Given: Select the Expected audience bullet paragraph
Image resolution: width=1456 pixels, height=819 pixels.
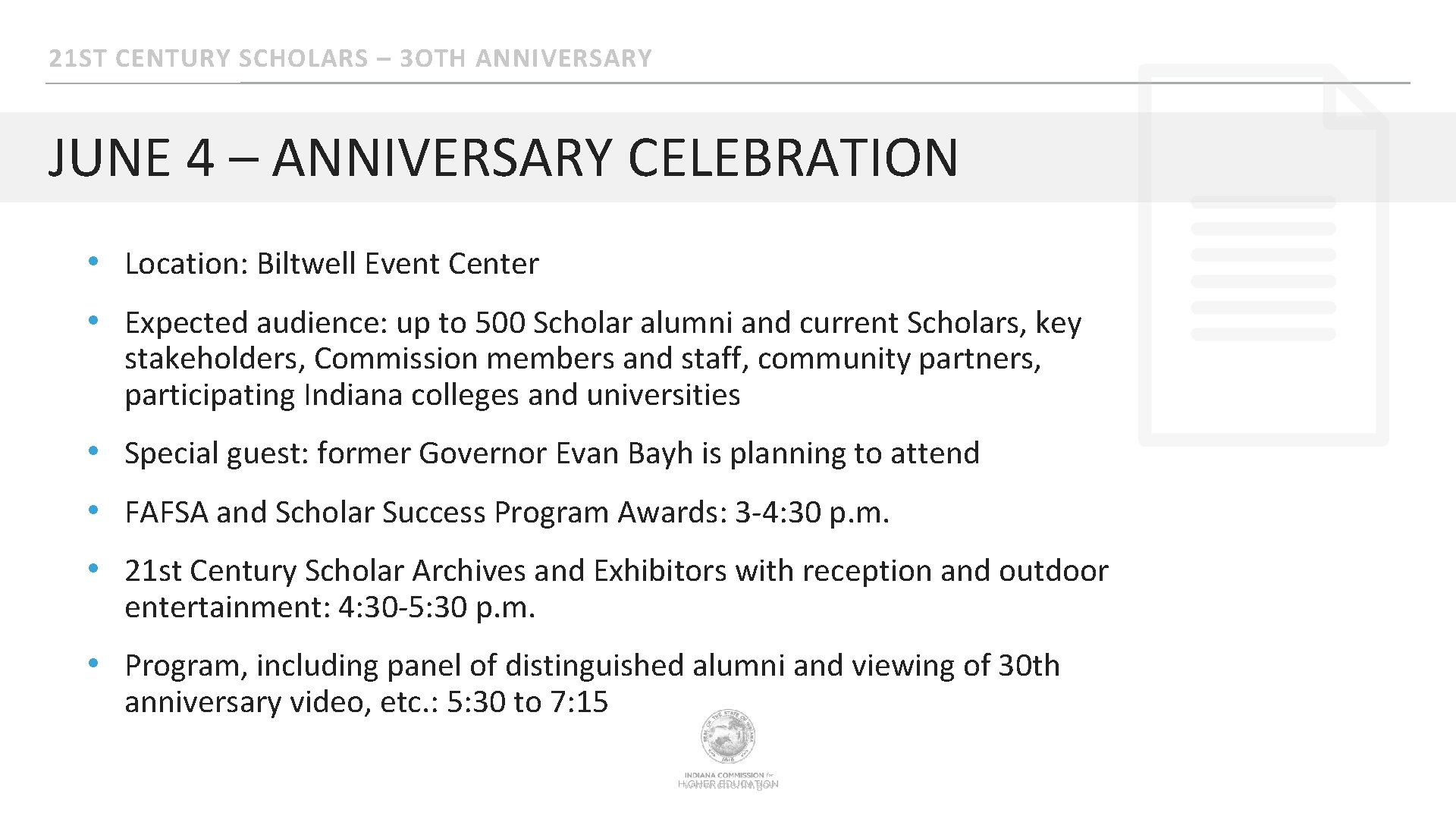Looking at the screenshot, I should coord(603,359).
